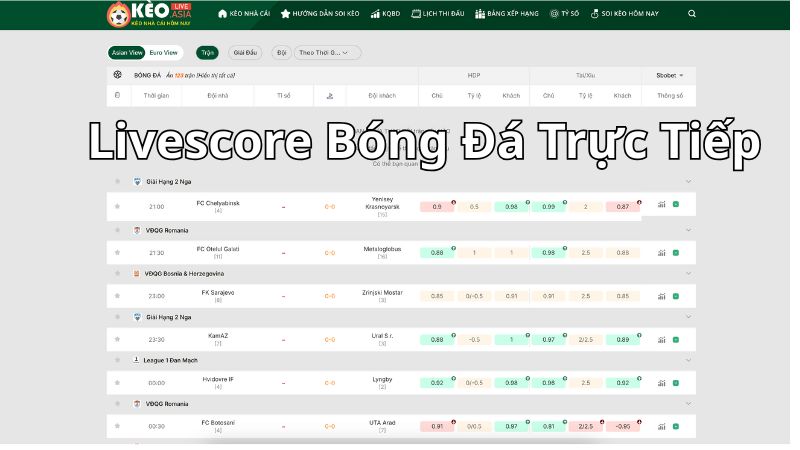The width and height of the screenshot is (800, 450).
Task: Click the corner flag icon in the table header
Action: 330,95
